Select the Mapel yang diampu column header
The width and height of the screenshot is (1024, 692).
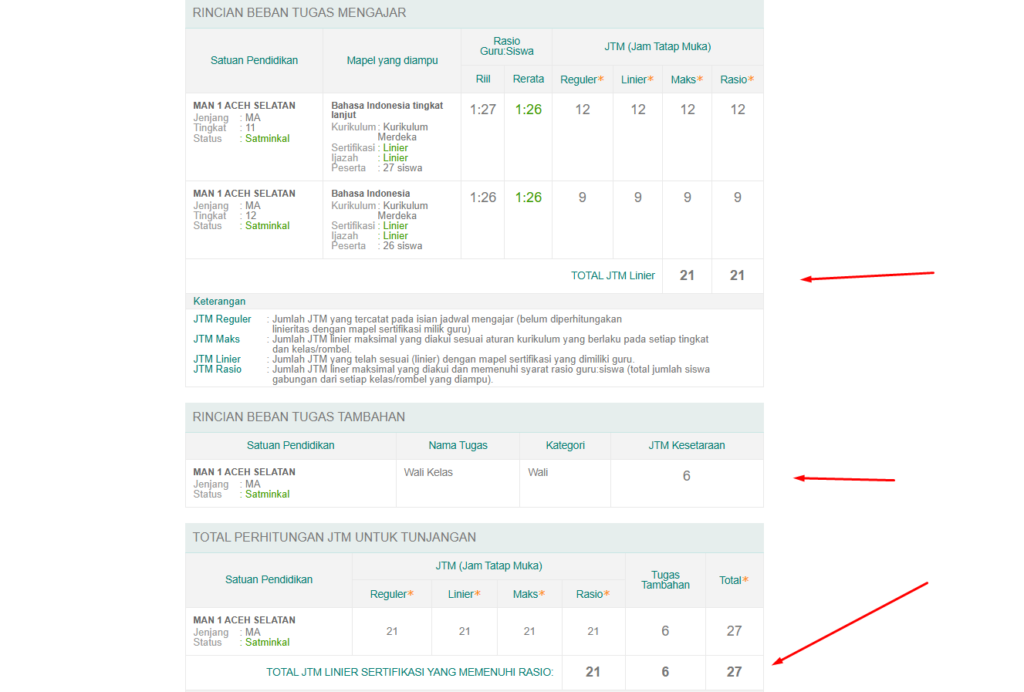click(392, 60)
